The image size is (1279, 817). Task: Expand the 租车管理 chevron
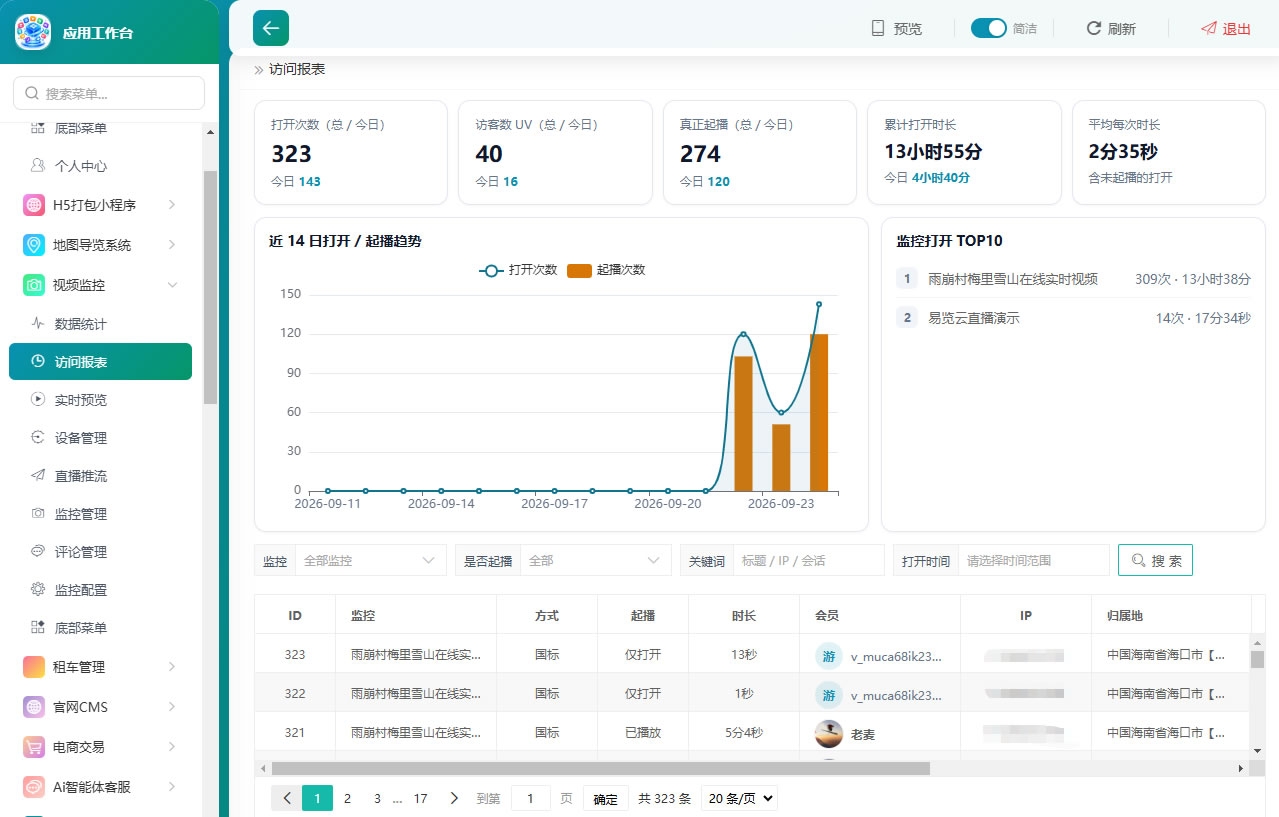tap(172, 667)
